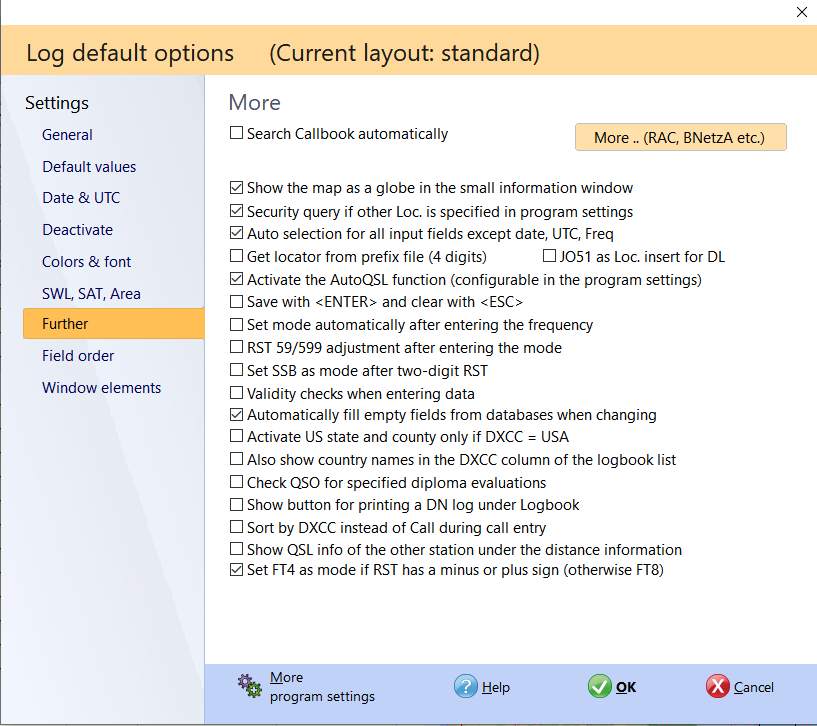Enable Validity checks when entering data

point(236,392)
